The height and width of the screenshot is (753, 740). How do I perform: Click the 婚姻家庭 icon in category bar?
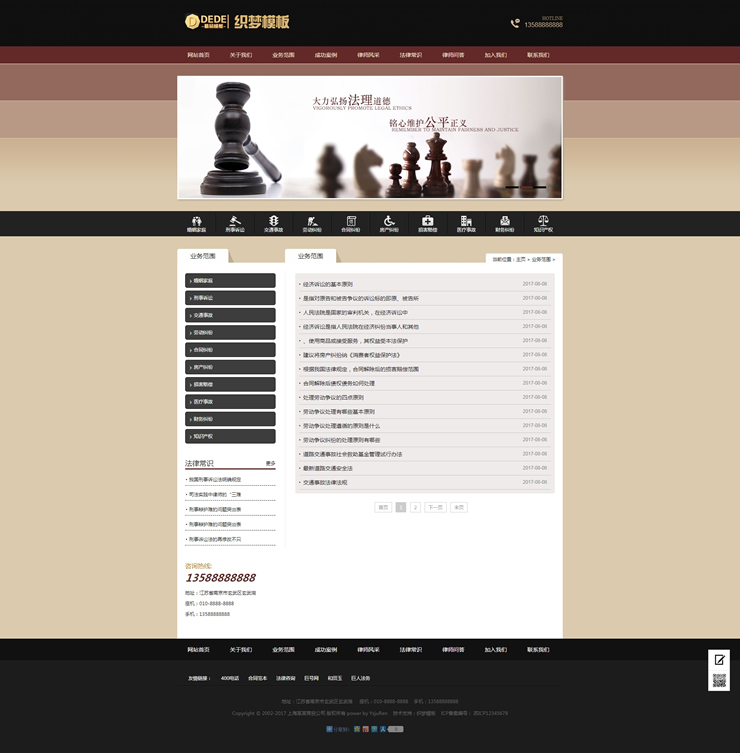coord(197,220)
